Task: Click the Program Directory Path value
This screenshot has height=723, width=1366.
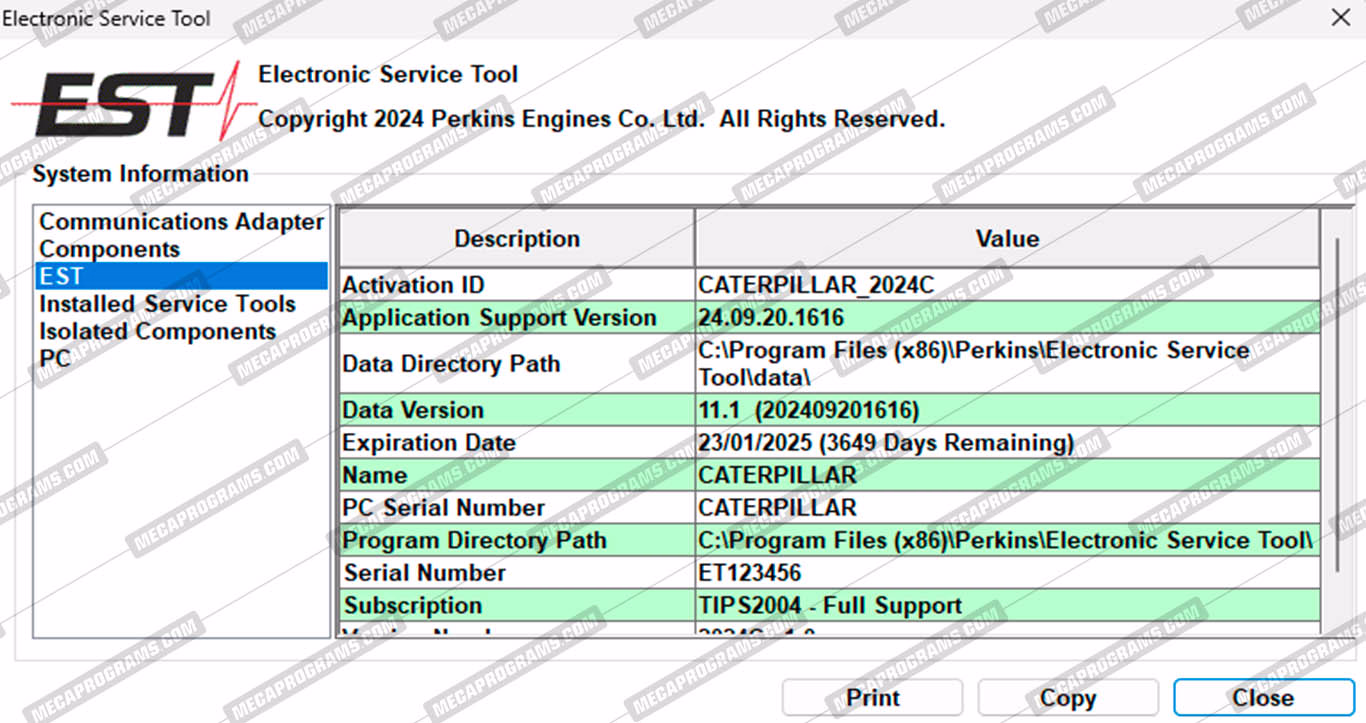Action: tap(1007, 541)
